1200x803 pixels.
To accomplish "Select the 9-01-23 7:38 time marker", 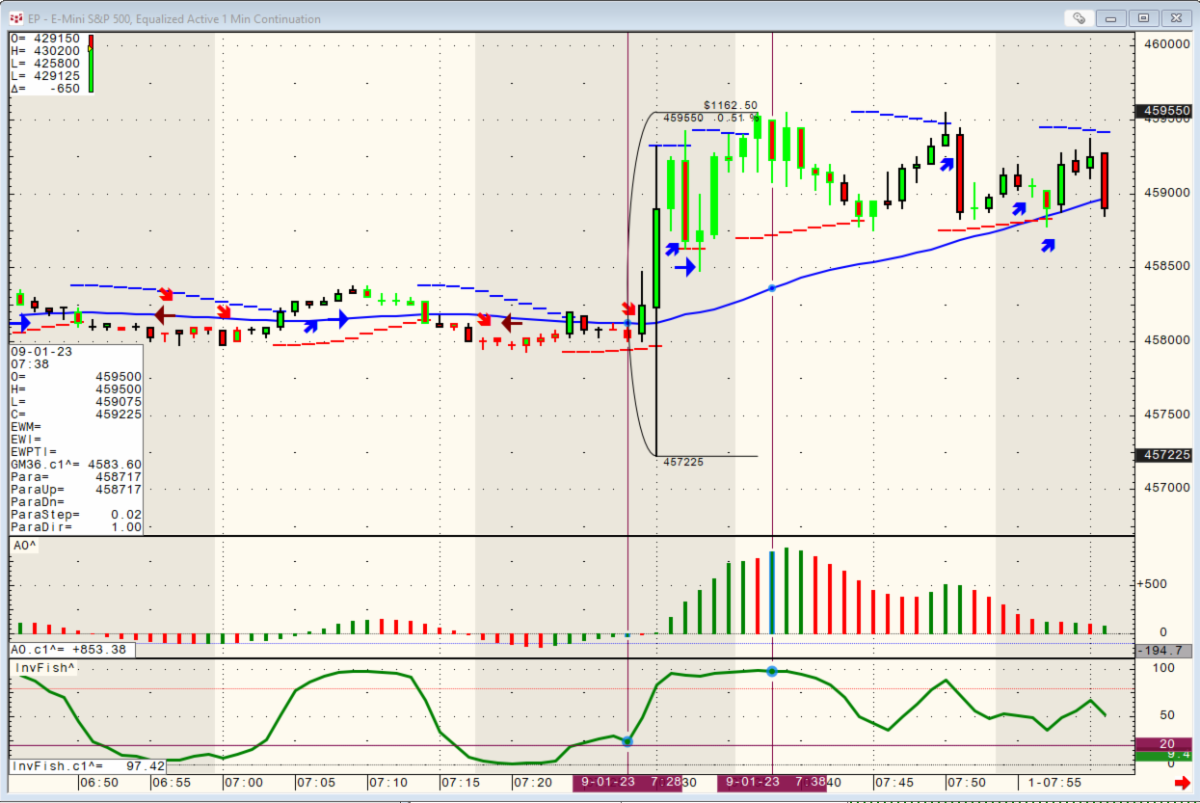I will (771, 783).
